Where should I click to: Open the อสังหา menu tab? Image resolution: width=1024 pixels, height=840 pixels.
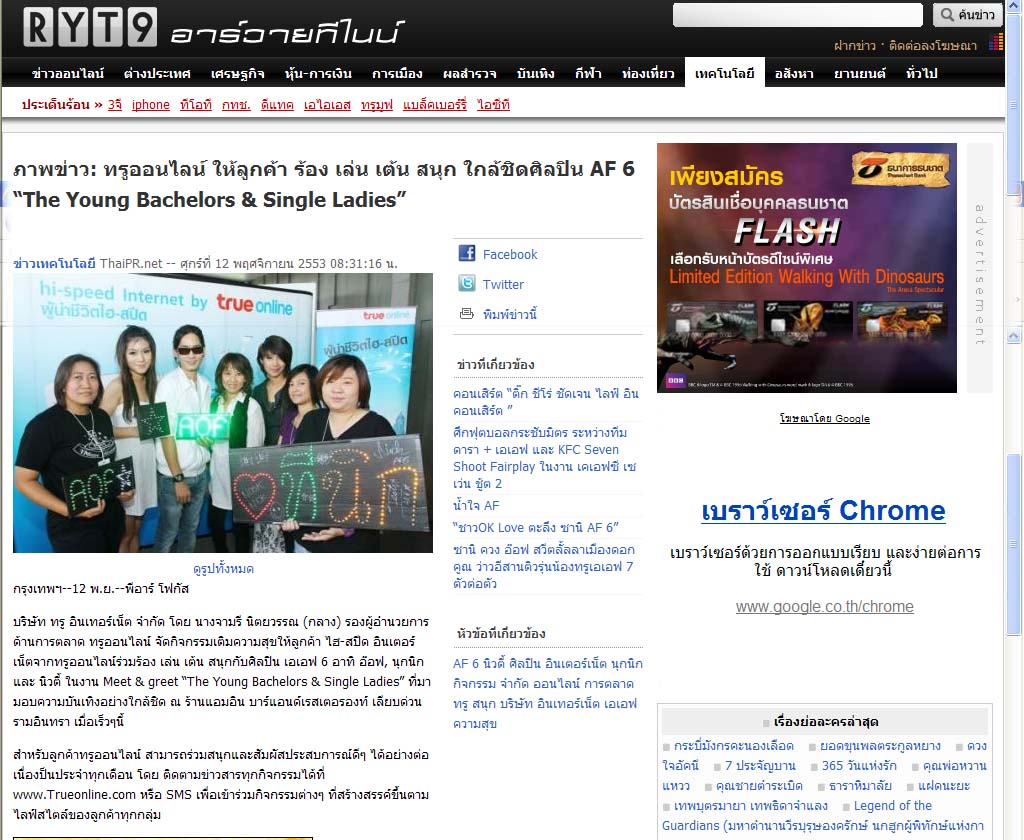(794, 73)
